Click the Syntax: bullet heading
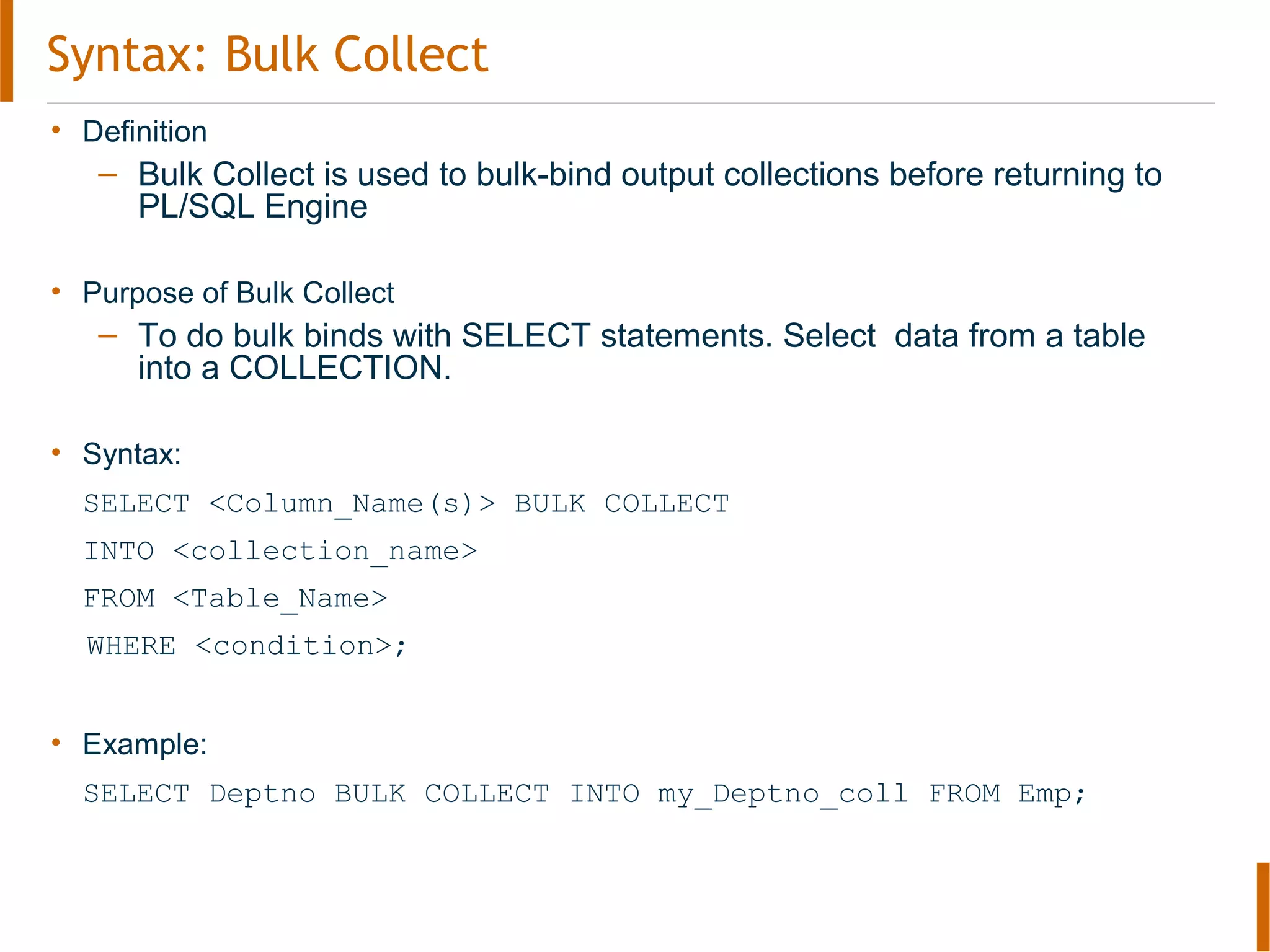1270x952 pixels. click(x=132, y=454)
